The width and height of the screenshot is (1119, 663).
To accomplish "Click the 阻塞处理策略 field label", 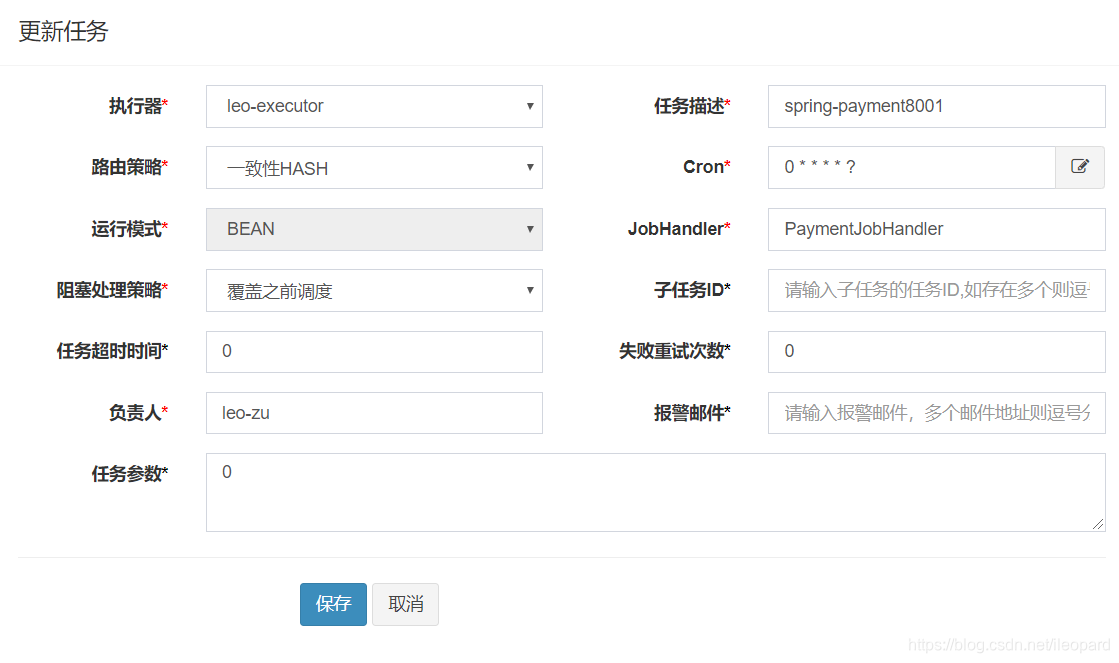I will coord(113,290).
